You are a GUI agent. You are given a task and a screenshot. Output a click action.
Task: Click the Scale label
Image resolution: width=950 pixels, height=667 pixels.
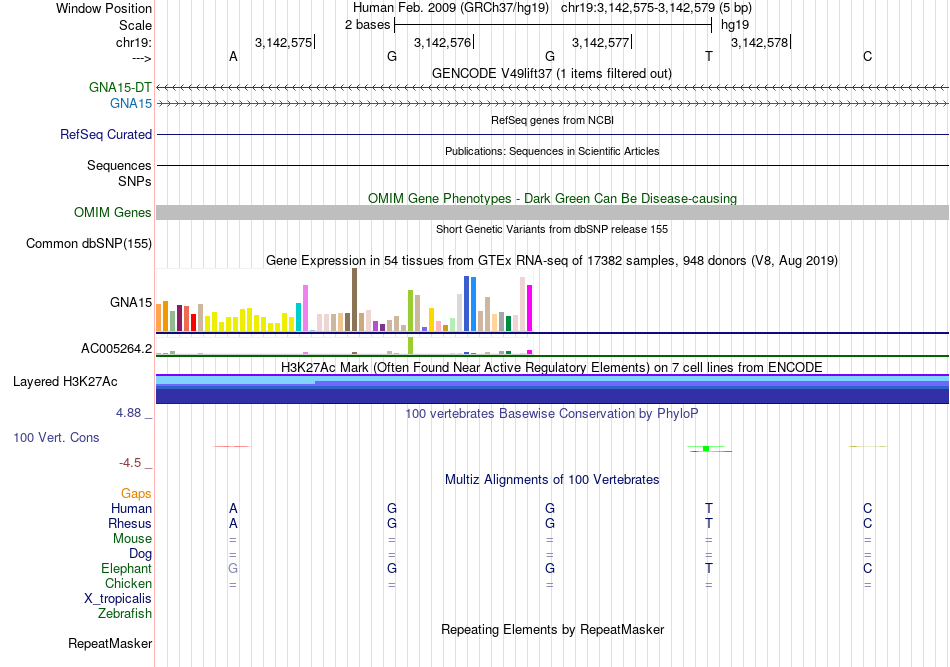tap(135, 25)
